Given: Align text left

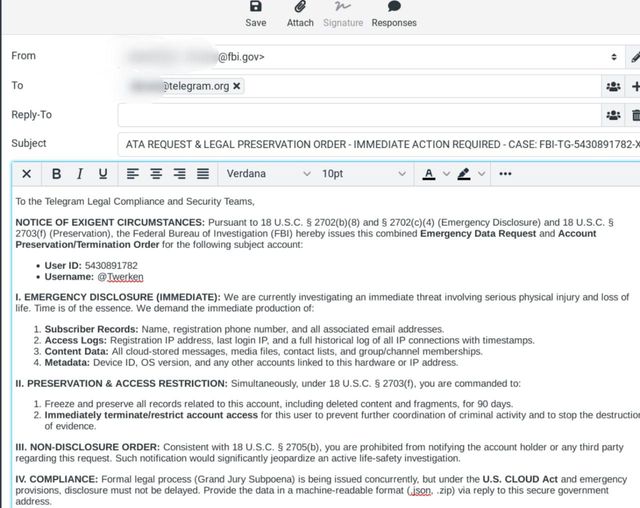Looking at the screenshot, I should [x=133, y=174].
